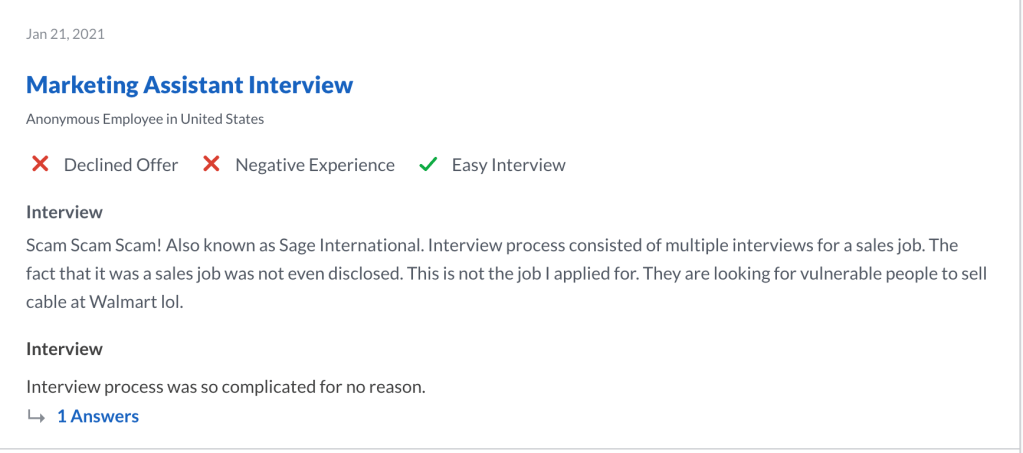Select the Negative Experience label
This screenshot has height=453, width=1023.
coord(315,165)
